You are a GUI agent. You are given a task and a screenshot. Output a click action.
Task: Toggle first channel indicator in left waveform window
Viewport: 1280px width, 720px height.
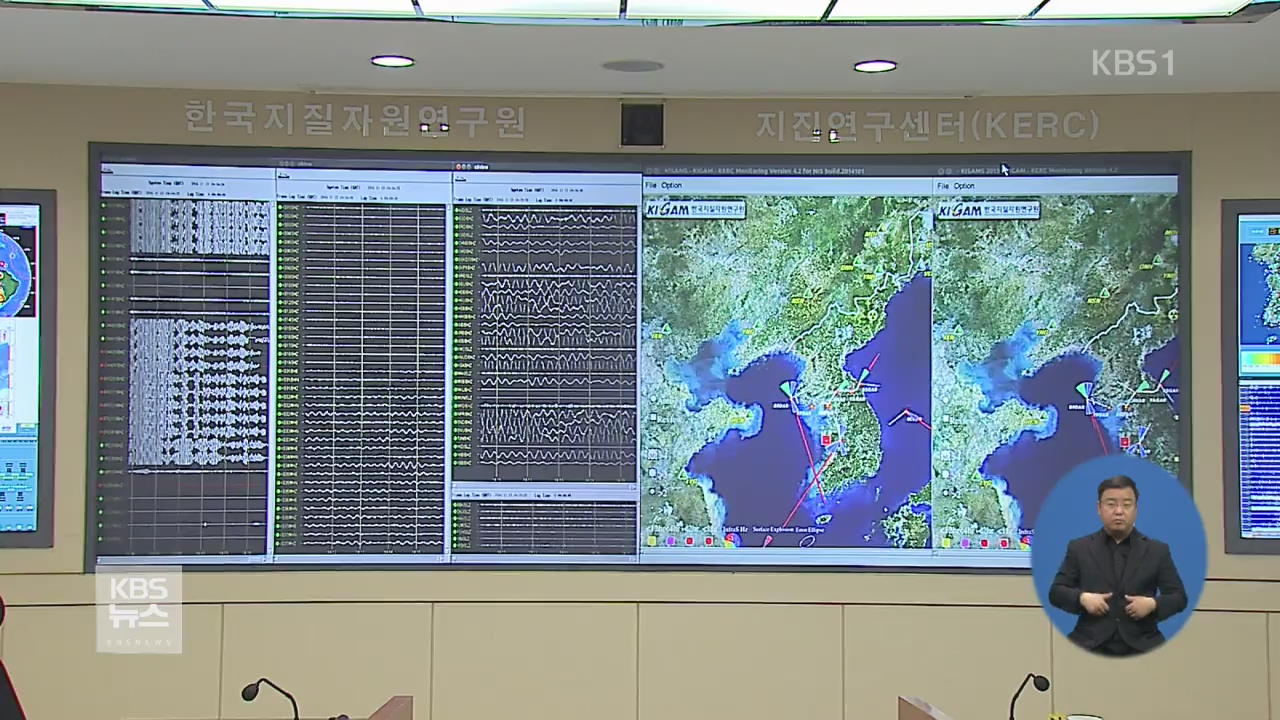(103, 205)
